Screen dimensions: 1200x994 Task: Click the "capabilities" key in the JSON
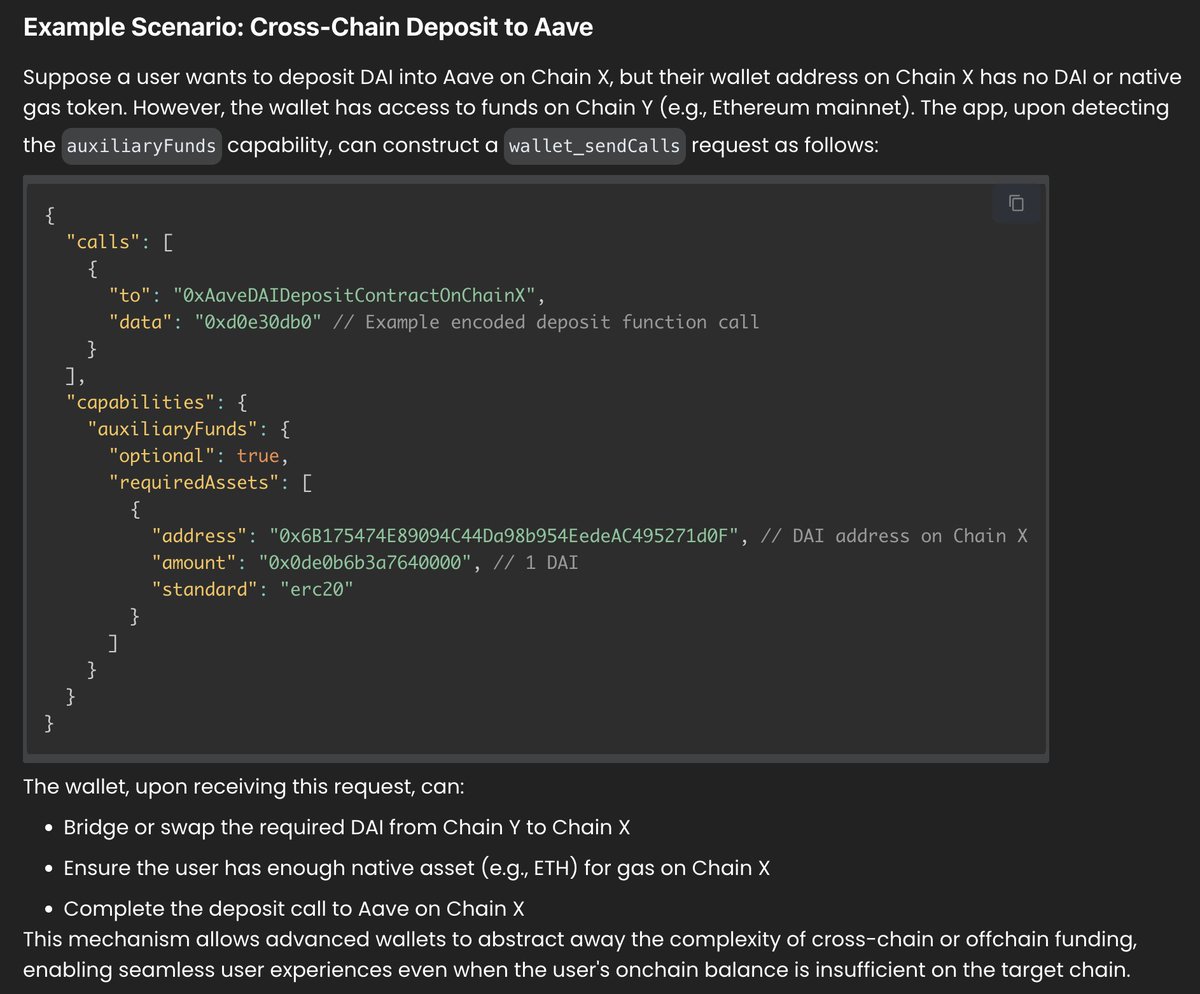[x=141, y=402]
